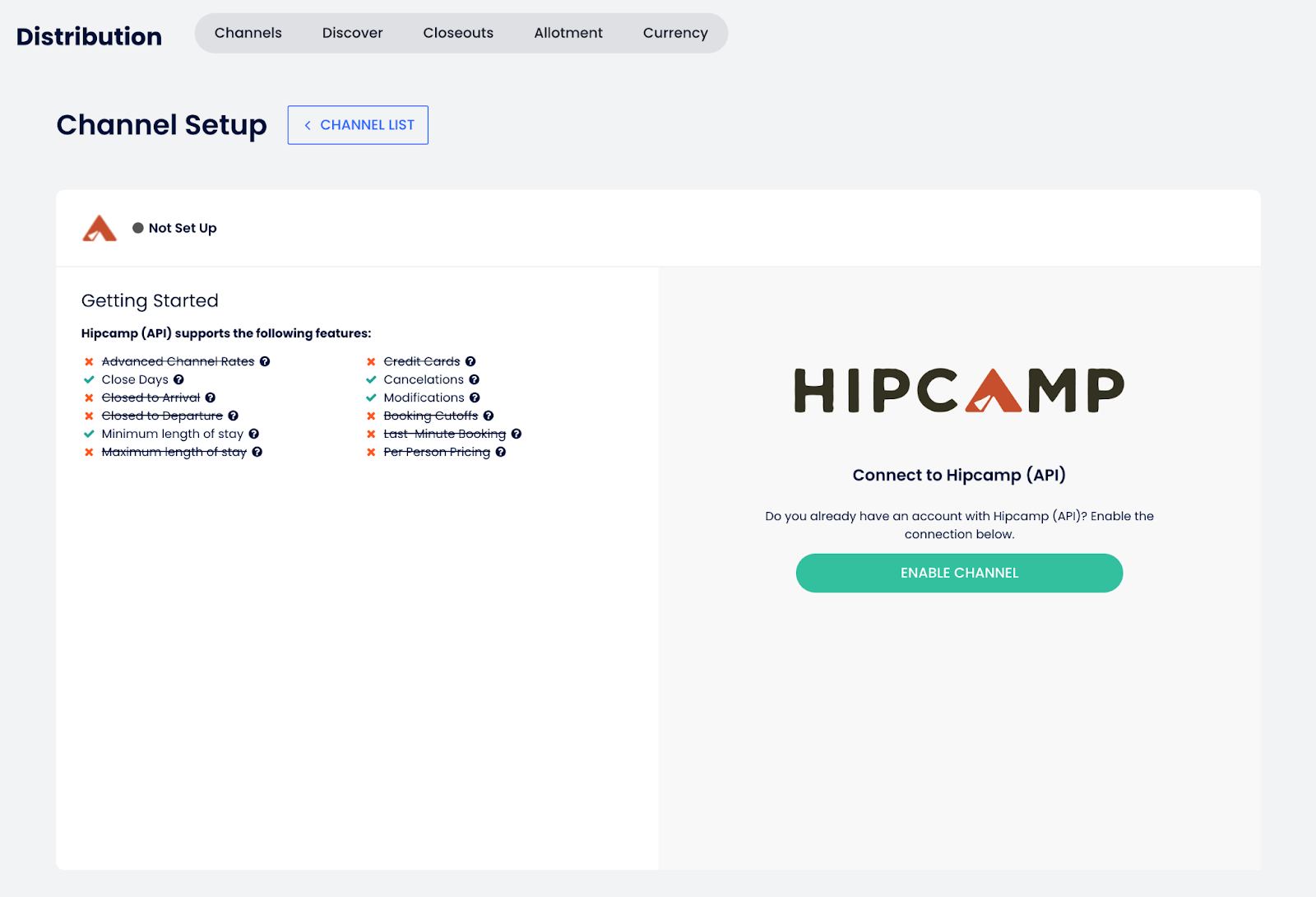Go to the Closeouts tab
Viewport: 1316px width, 897px height.
[x=458, y=33]
